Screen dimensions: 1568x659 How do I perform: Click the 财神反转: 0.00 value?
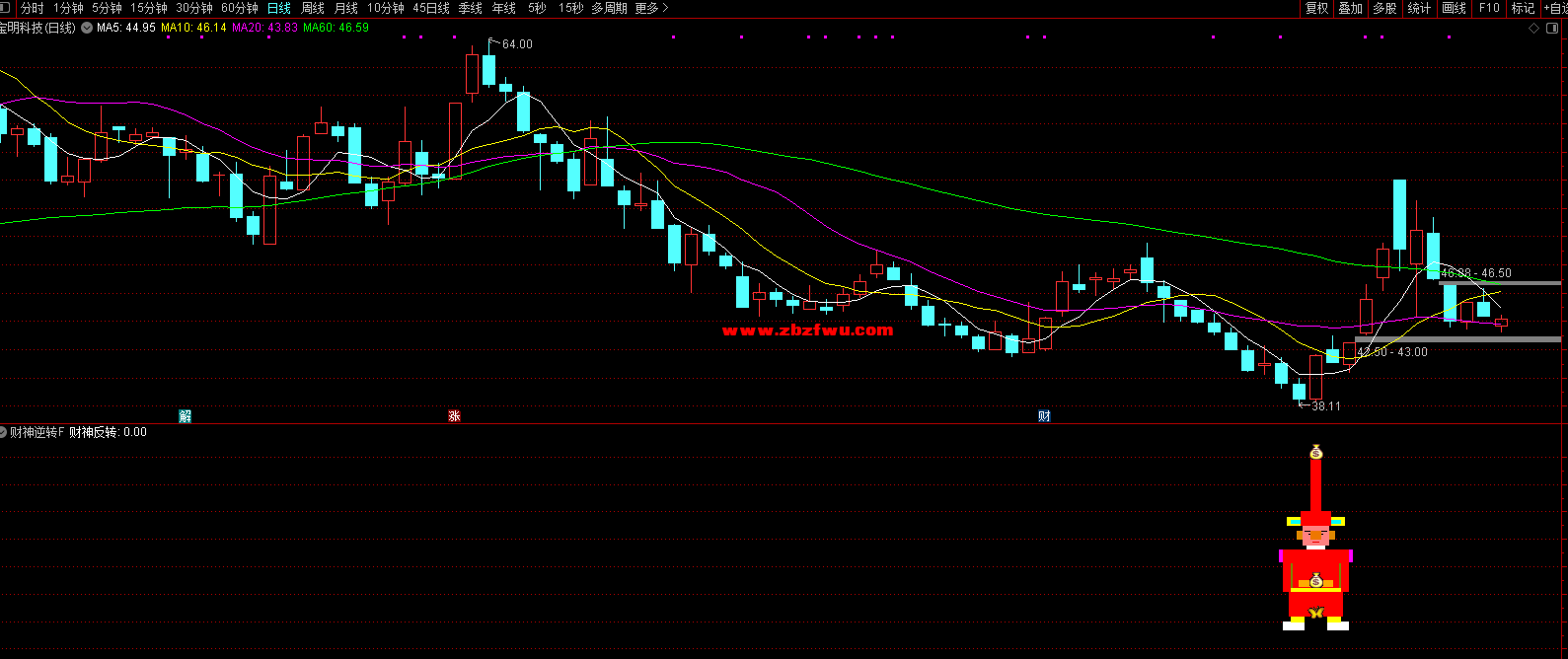pyautogui.click(x=108, y=432)
